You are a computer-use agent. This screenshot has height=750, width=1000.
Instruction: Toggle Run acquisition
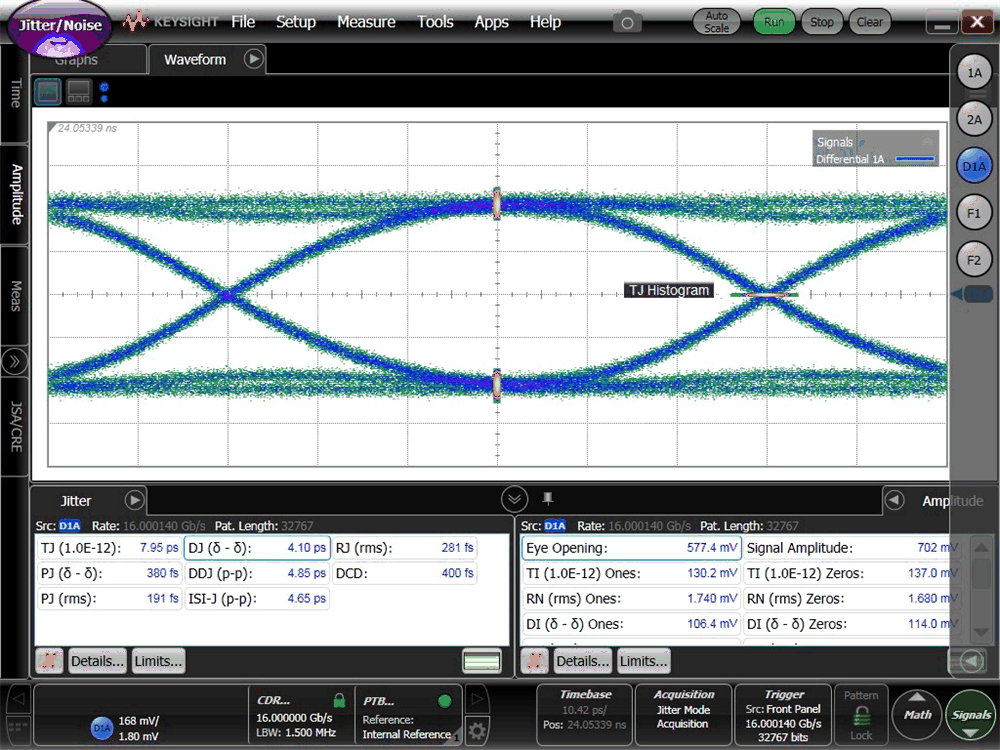773,20
